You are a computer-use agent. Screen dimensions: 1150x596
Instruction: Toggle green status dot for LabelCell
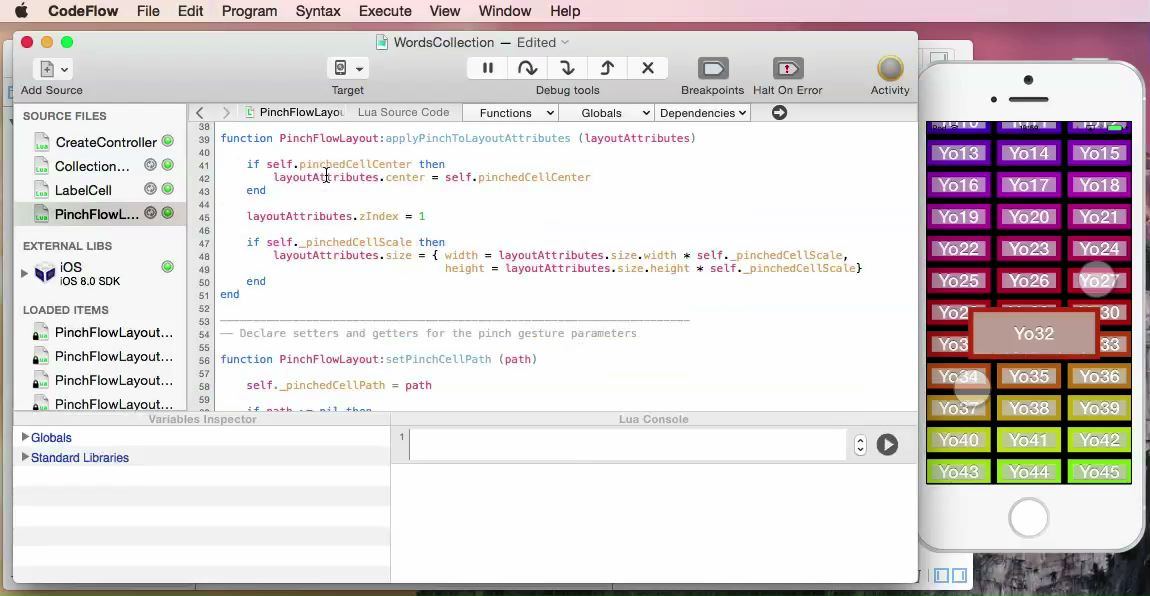tap(168, 189)
